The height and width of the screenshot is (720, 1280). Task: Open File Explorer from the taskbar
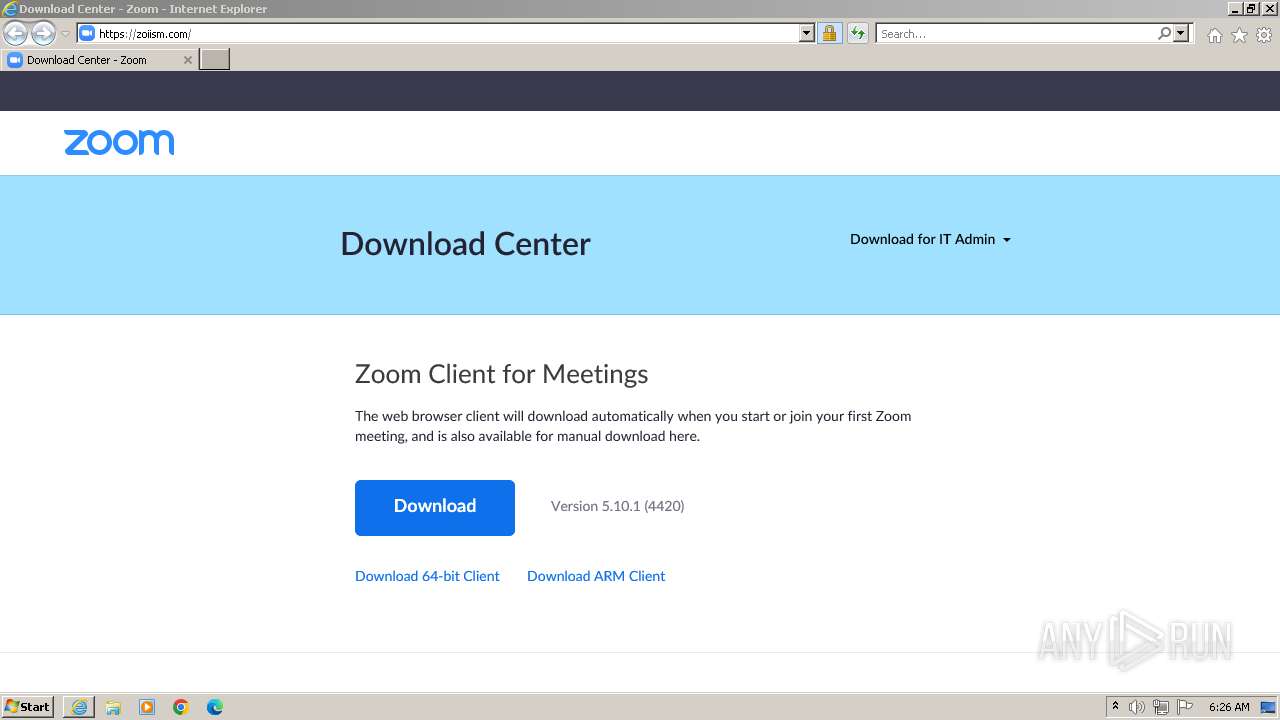pos(113,707)
